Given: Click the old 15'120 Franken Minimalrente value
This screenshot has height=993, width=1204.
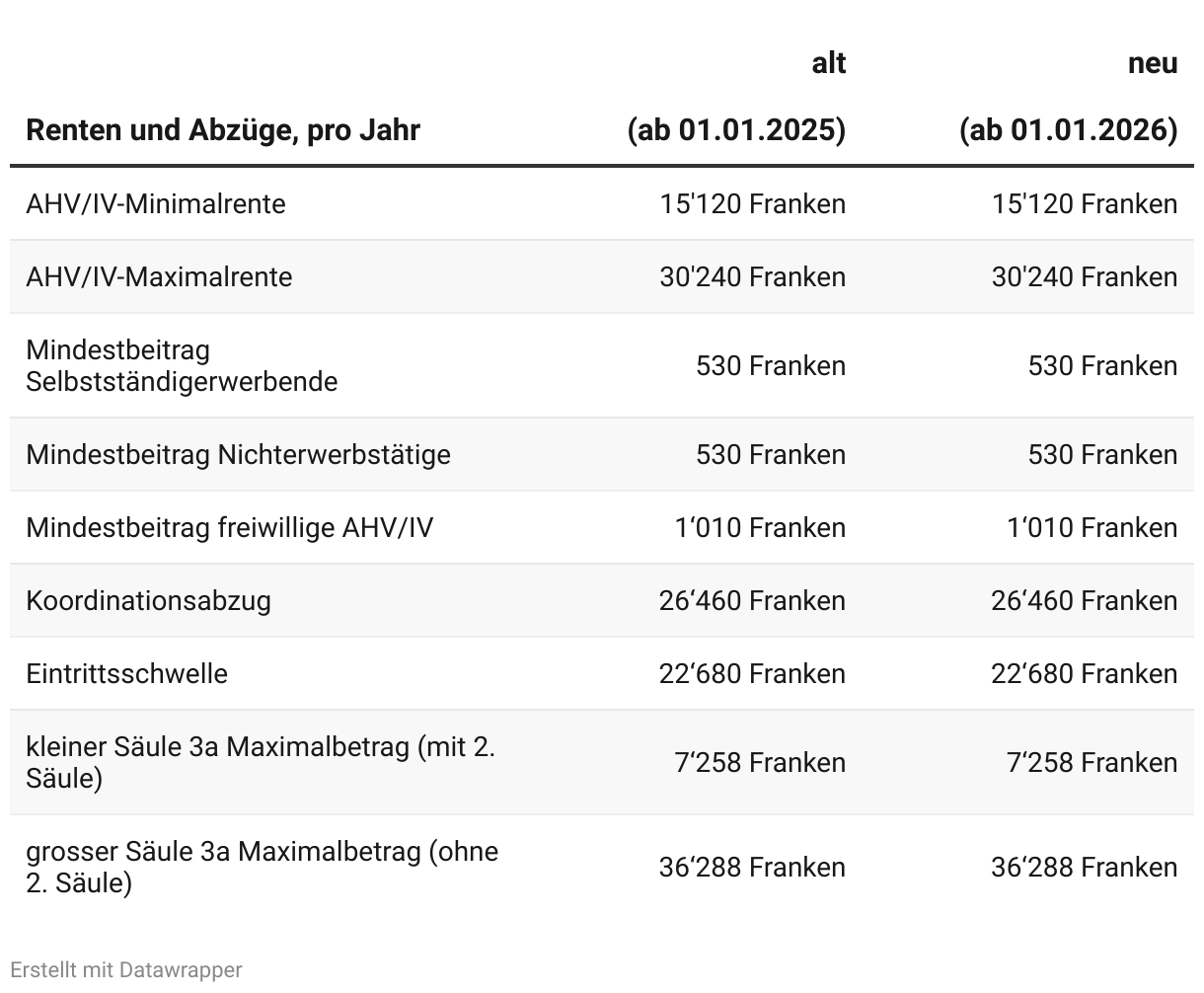Looking at the screenshot, I should click(752, 204).
